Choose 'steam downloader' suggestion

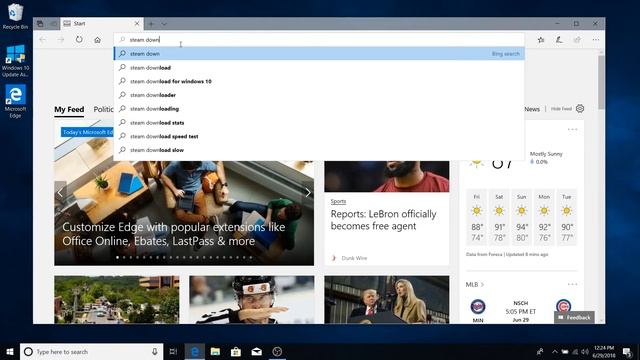point(319,95)
